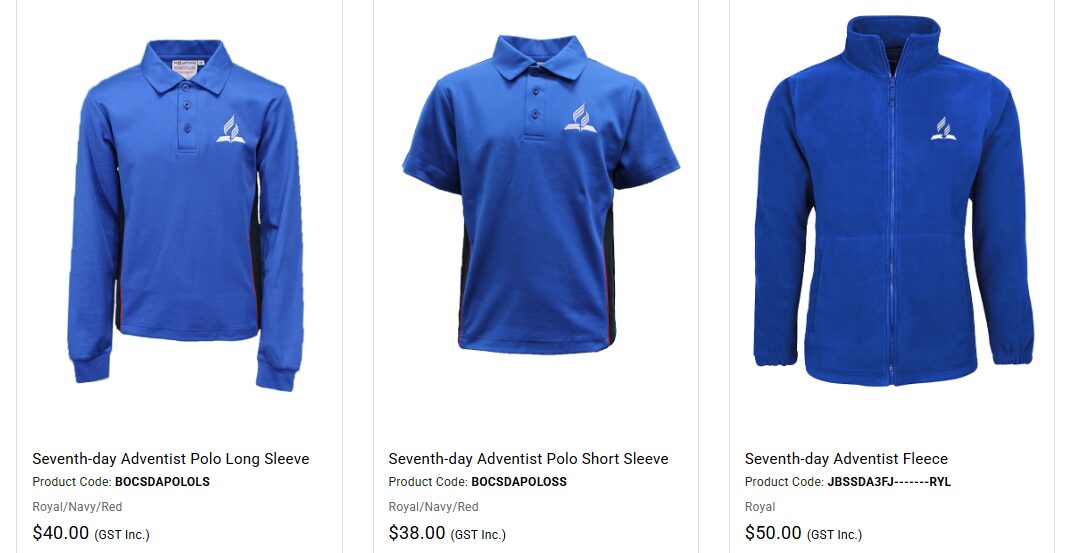Click the logo on the short sleeve polo

[580, 118]
